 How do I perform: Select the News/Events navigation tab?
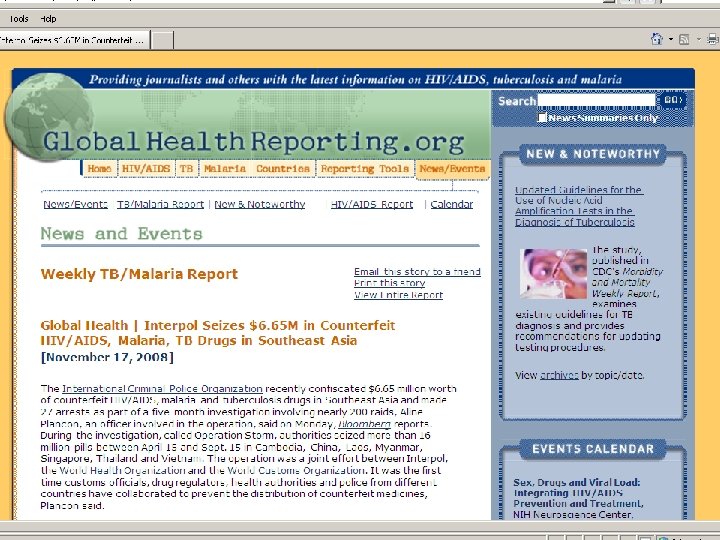pyautogui.click(x=452, y=169)
